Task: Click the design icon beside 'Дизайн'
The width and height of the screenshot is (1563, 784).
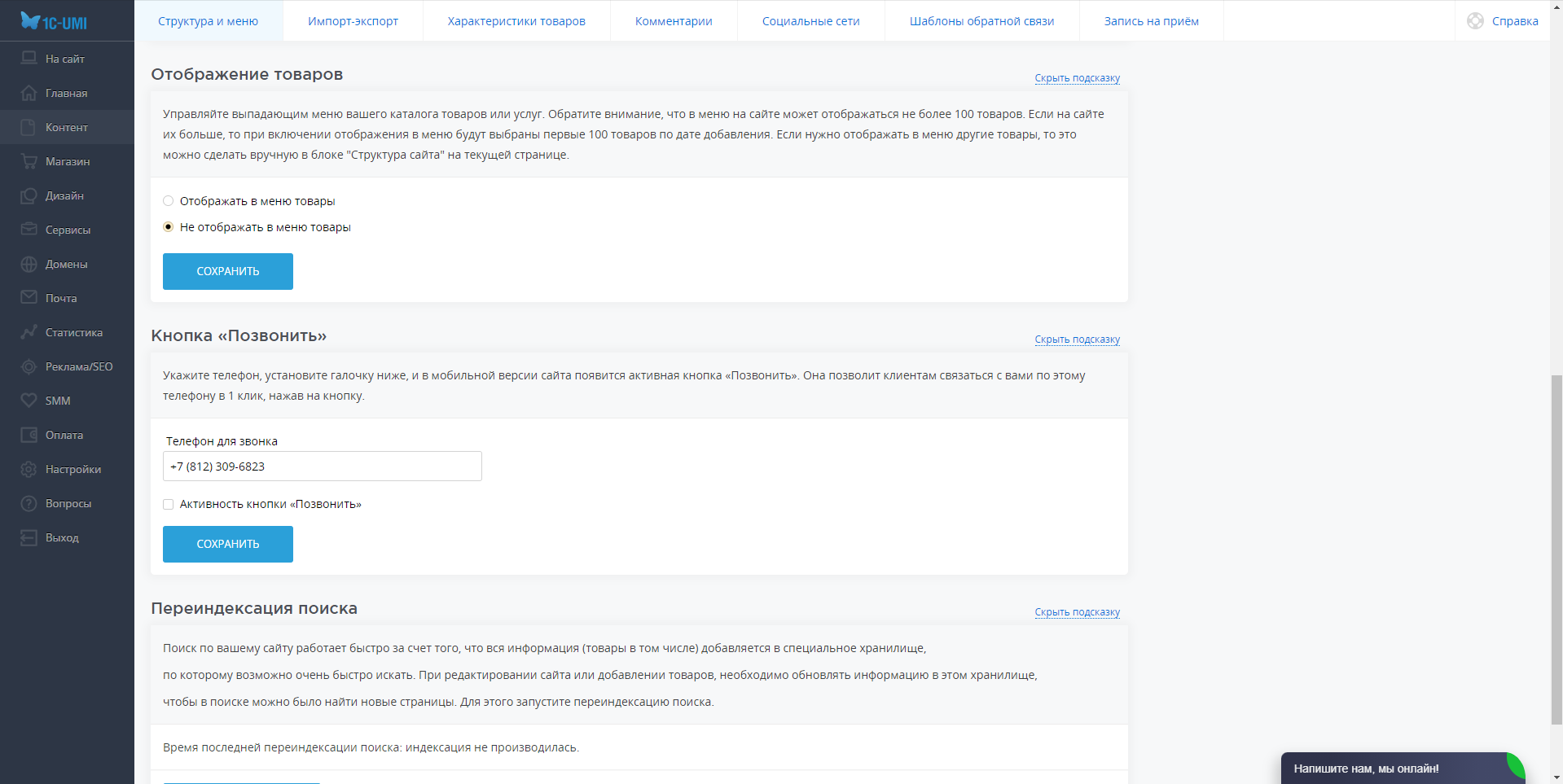Action: point(29,195)
